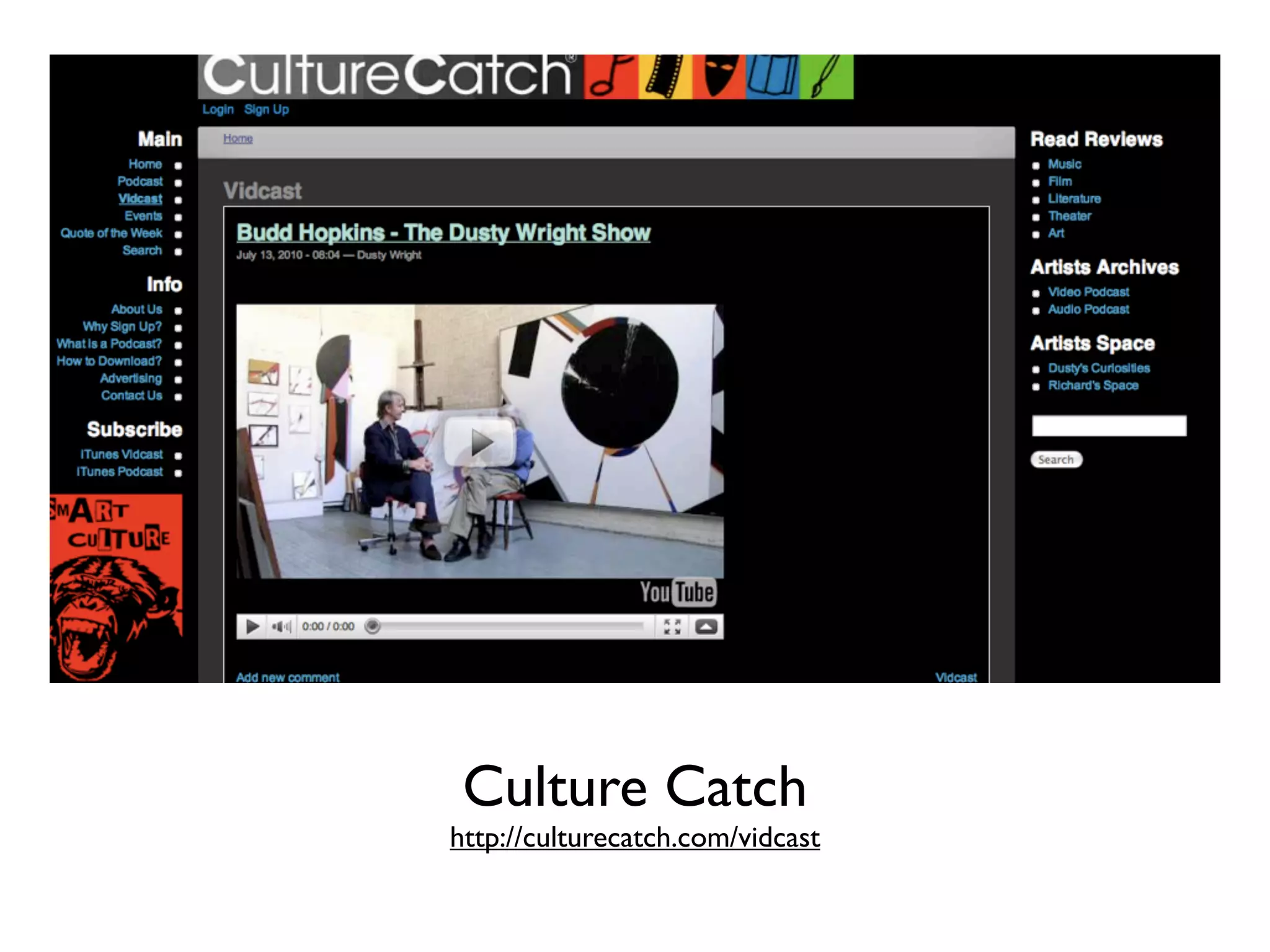Click the search text field in sidebar
The height and width of the screenshot is (952, 1270).
pos(1109,426)
